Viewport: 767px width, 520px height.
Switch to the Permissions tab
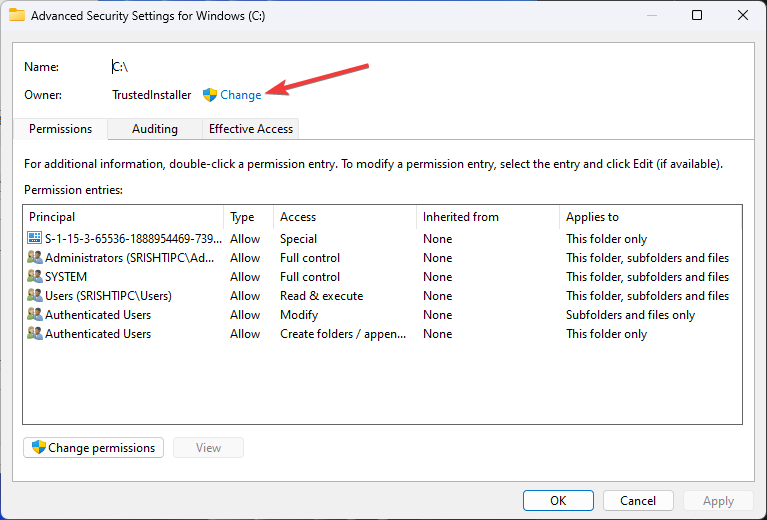[60, 129]
